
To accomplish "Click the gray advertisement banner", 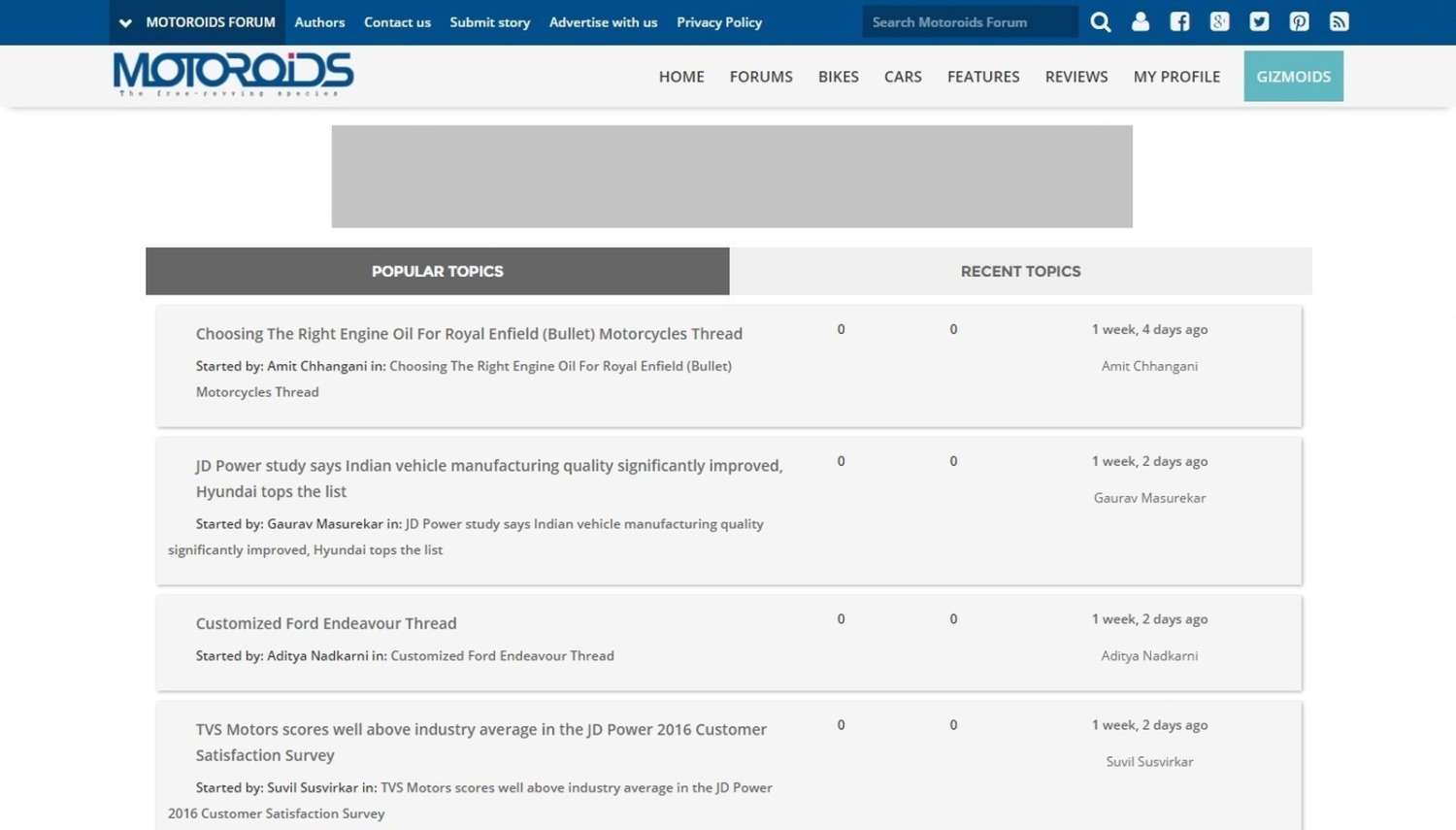I will [x=732, y=177].
